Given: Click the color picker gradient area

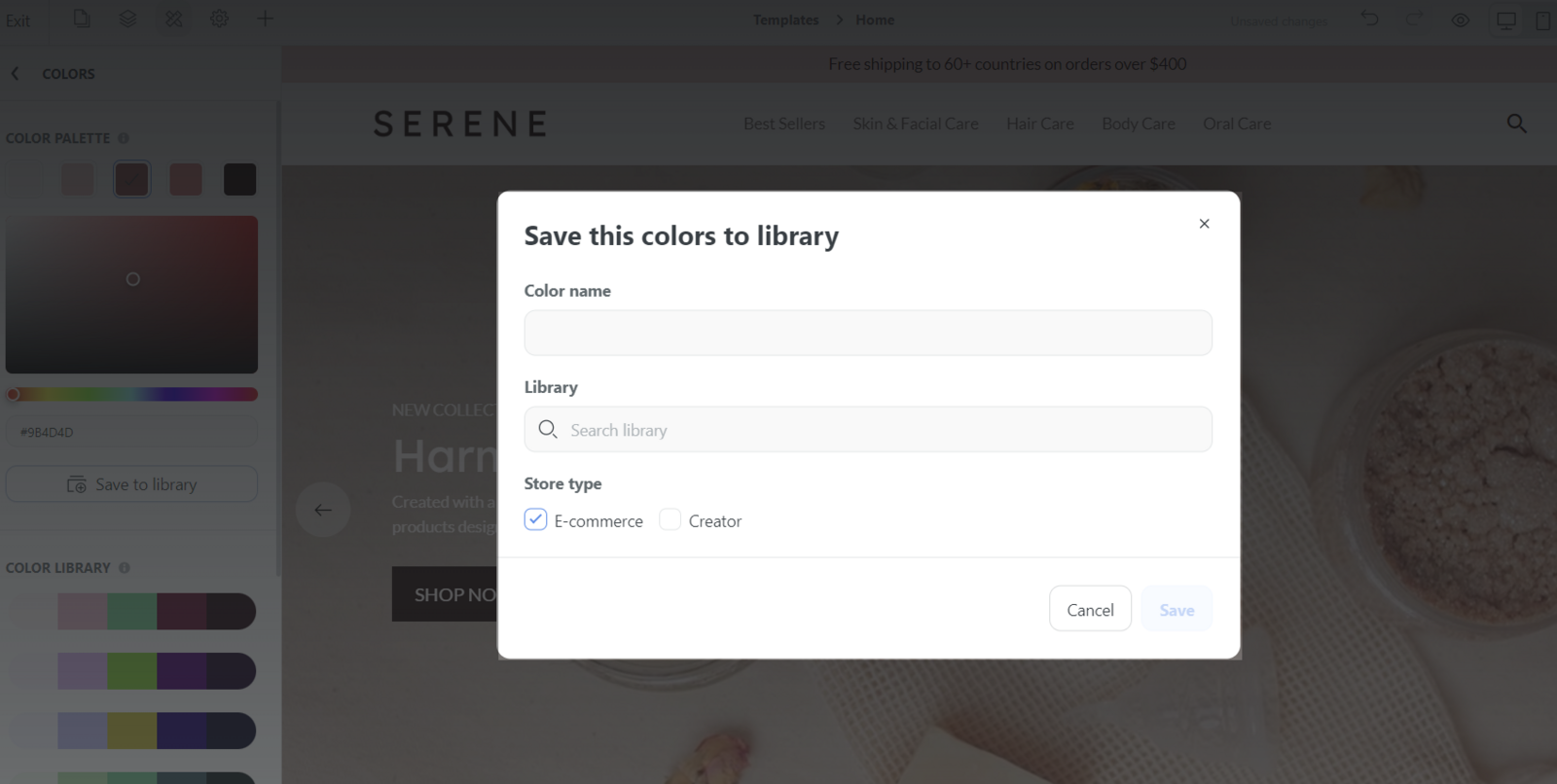Looking at the screenshot, I should 131,295.
